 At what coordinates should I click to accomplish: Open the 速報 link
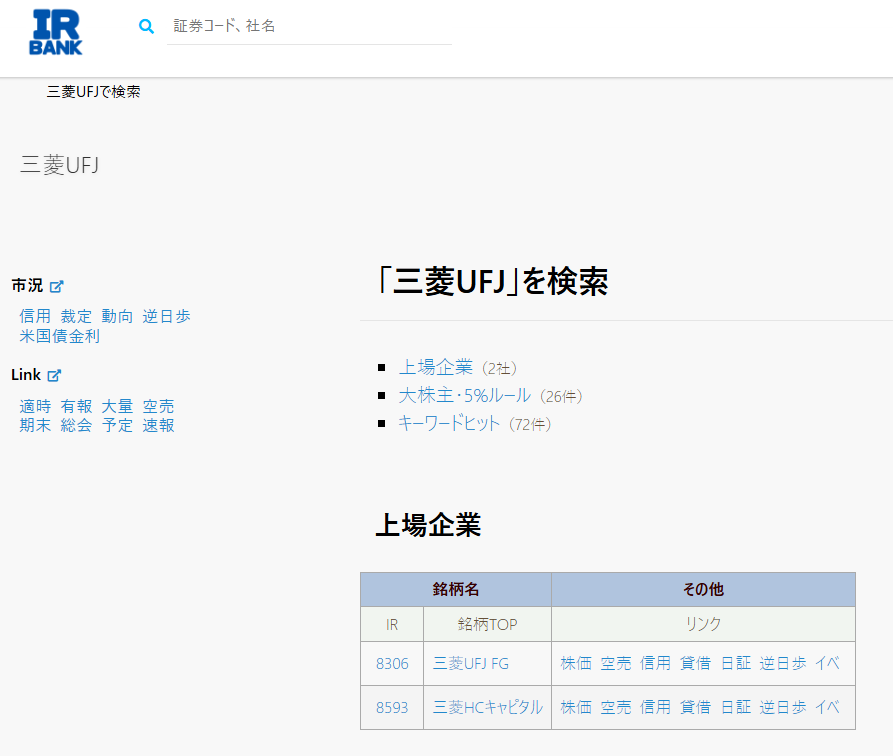[158, 425]
